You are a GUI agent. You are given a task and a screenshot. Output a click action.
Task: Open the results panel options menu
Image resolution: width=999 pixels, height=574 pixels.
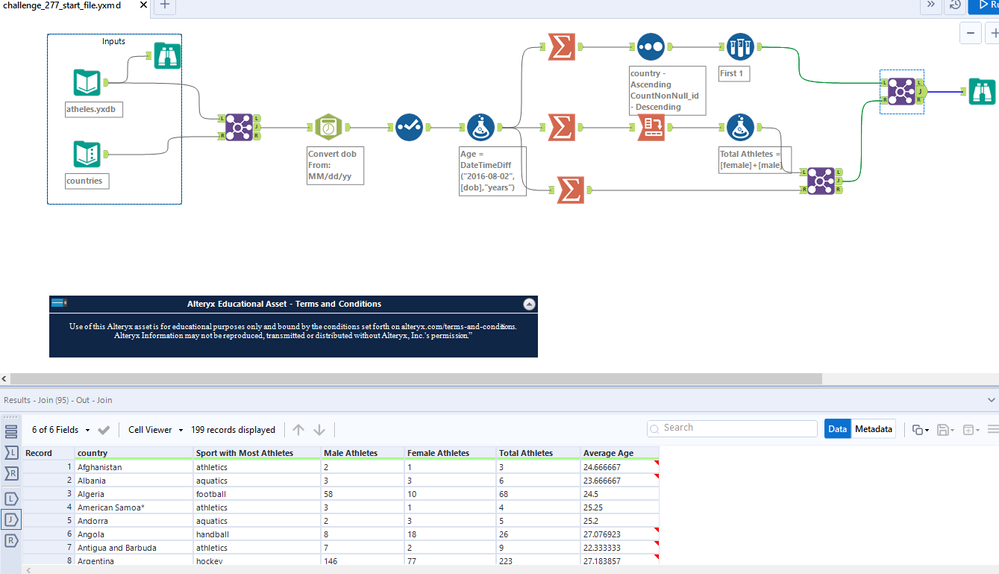[993, 430]
